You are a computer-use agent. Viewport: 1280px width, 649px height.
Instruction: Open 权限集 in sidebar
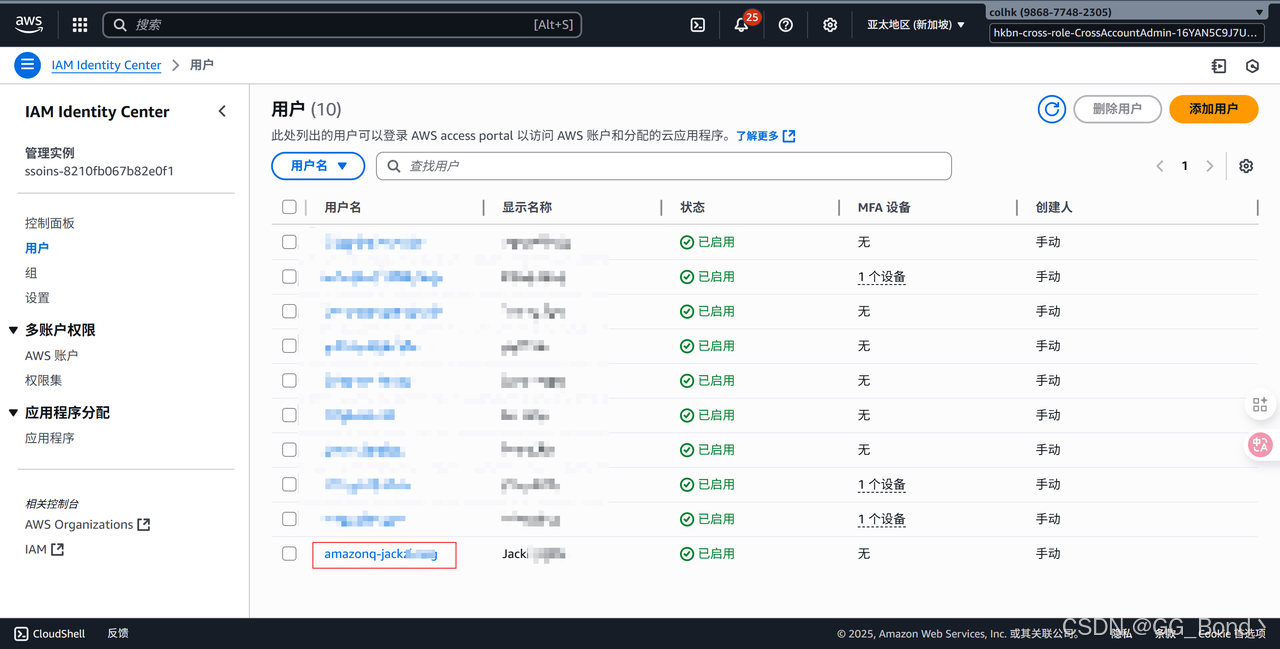coord(43,380)
